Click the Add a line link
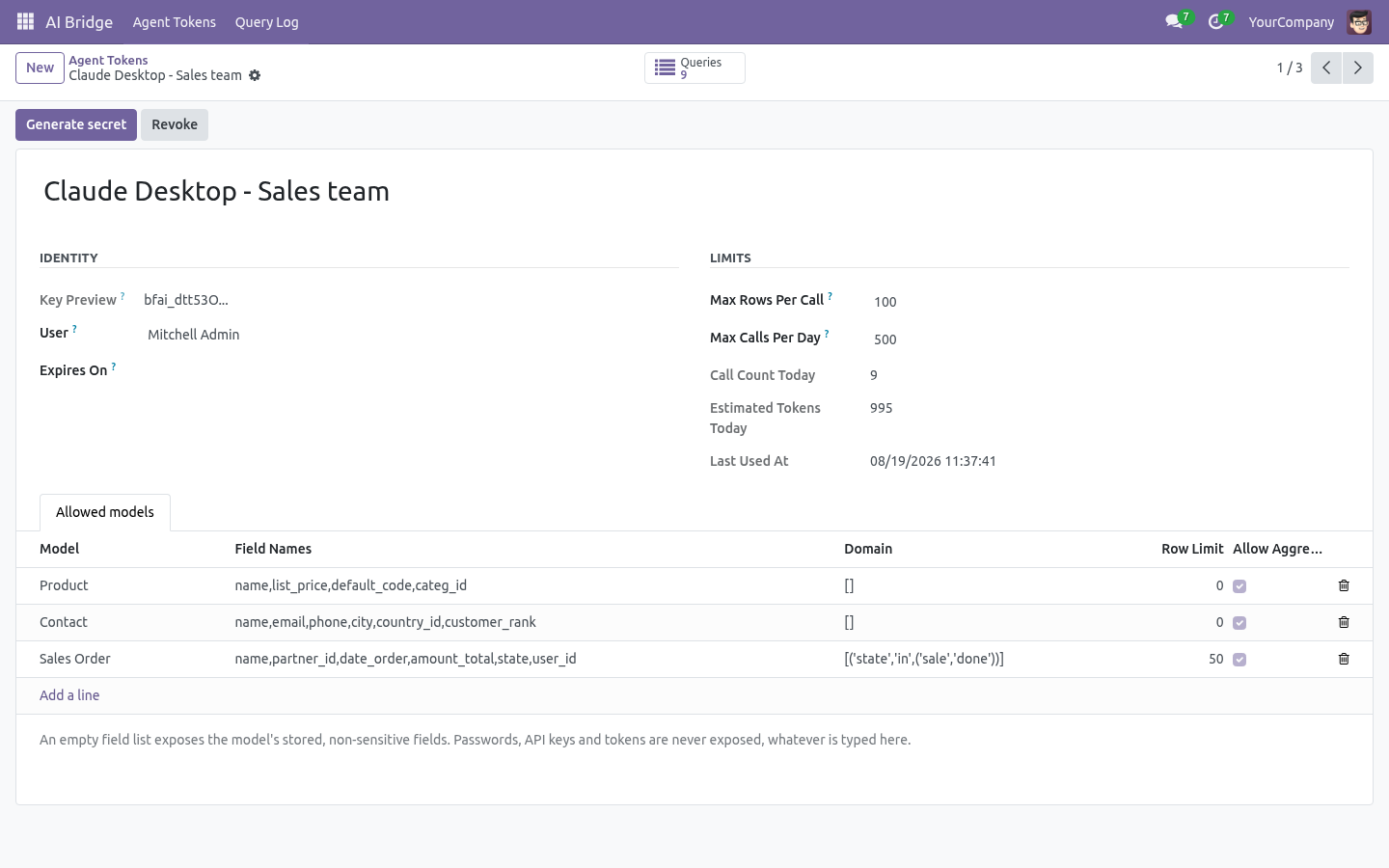The height and width of the screenshot is (868, 1389). coord(69,695)
